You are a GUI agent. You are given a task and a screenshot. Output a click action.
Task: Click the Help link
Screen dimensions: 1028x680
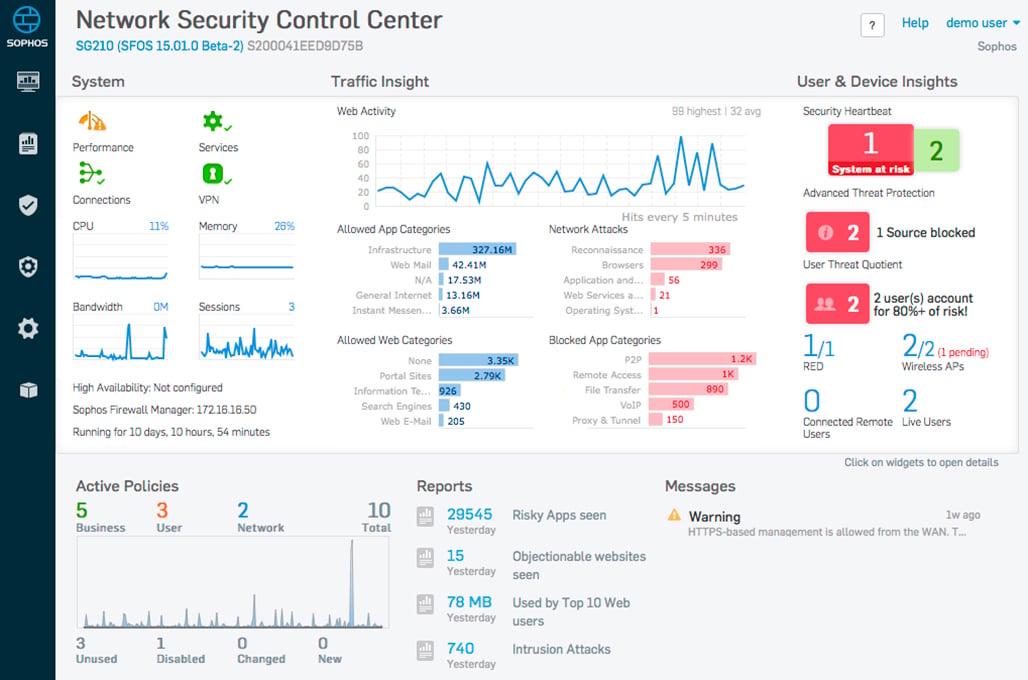tap(915, 23)
